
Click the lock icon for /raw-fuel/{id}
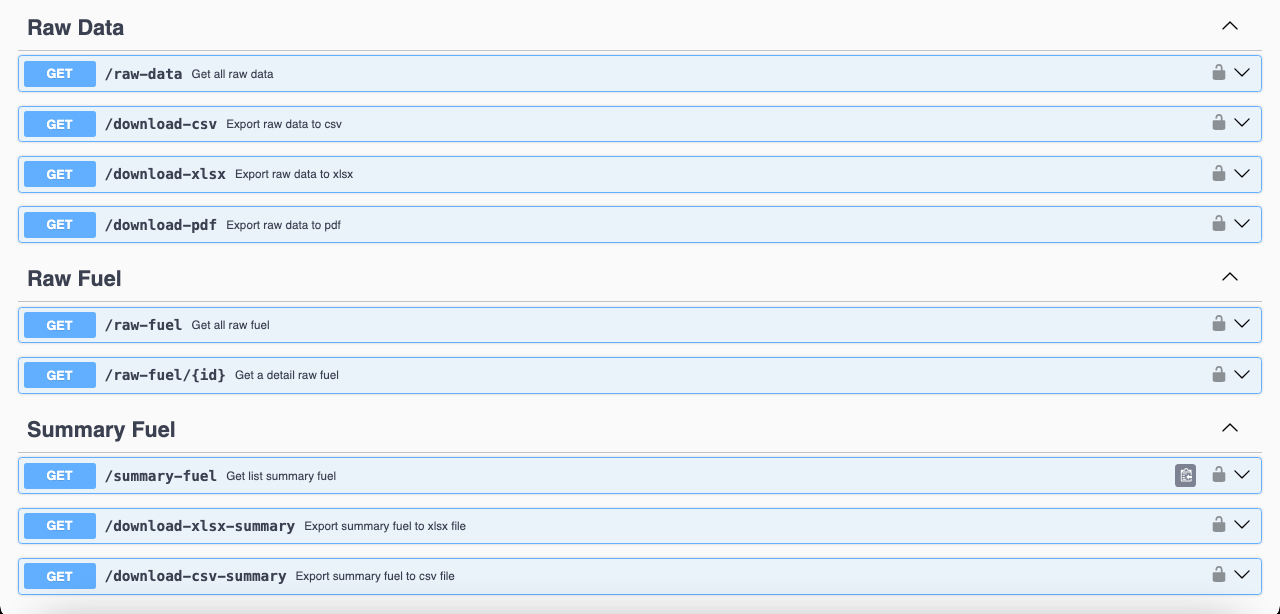[x=1218, y=374]
